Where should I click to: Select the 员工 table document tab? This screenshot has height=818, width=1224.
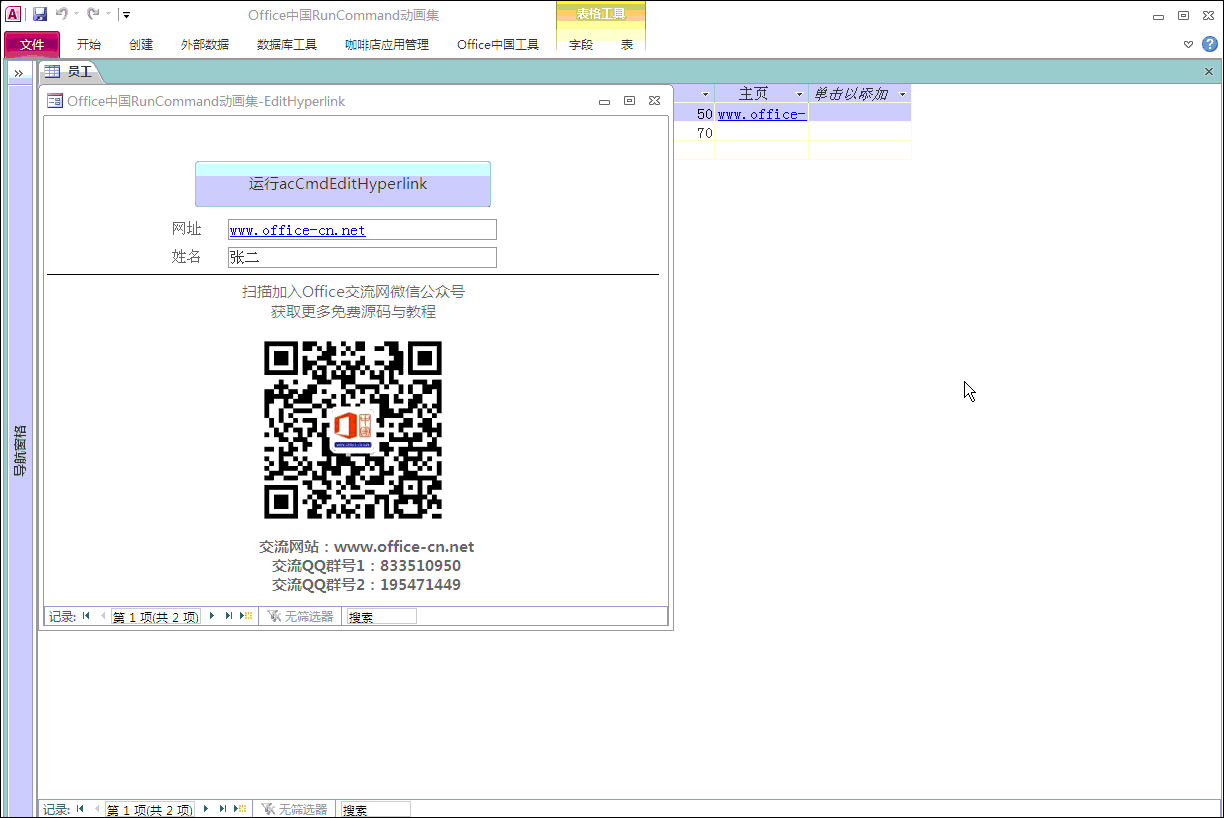[70, 72]
